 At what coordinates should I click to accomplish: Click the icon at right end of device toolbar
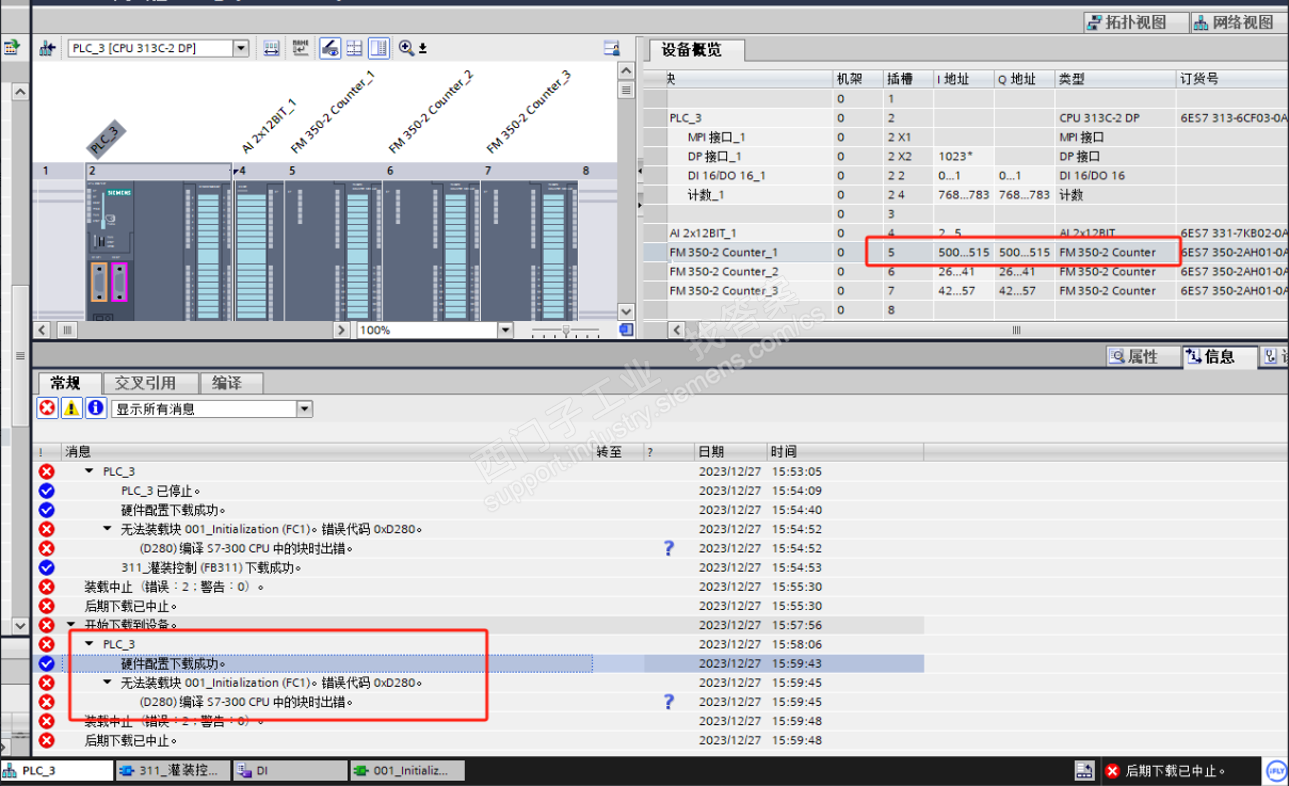612,48
